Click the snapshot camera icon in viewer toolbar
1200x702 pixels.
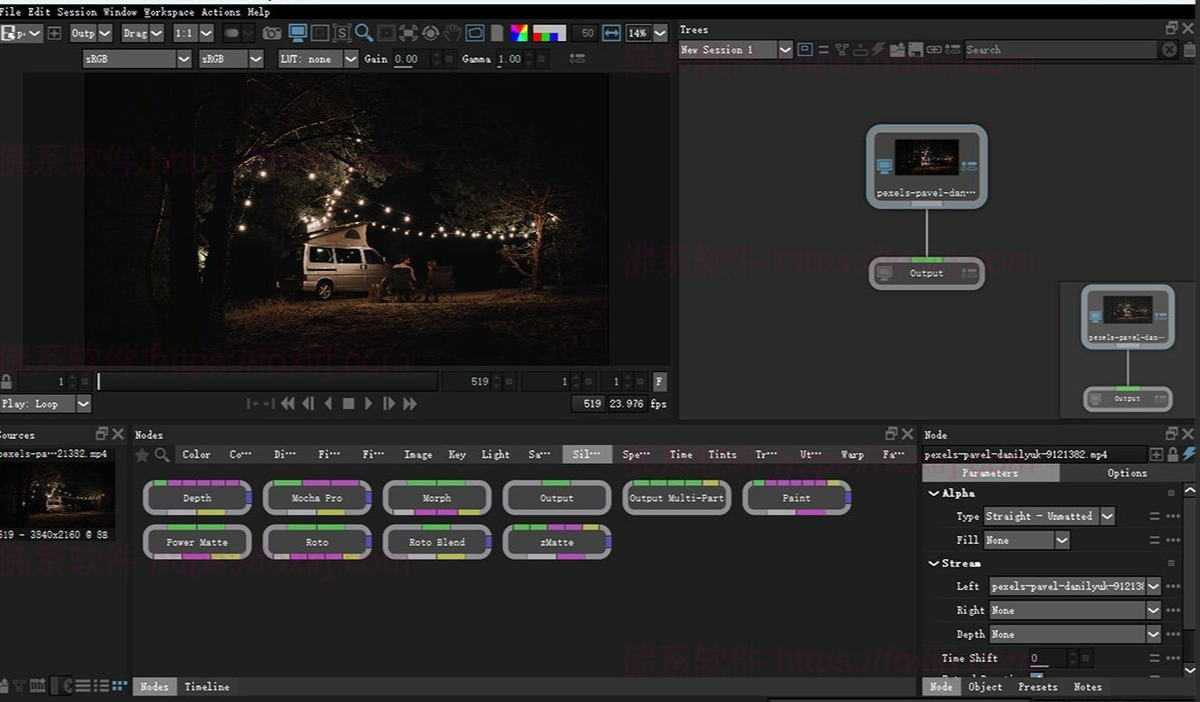click(271, 33)
